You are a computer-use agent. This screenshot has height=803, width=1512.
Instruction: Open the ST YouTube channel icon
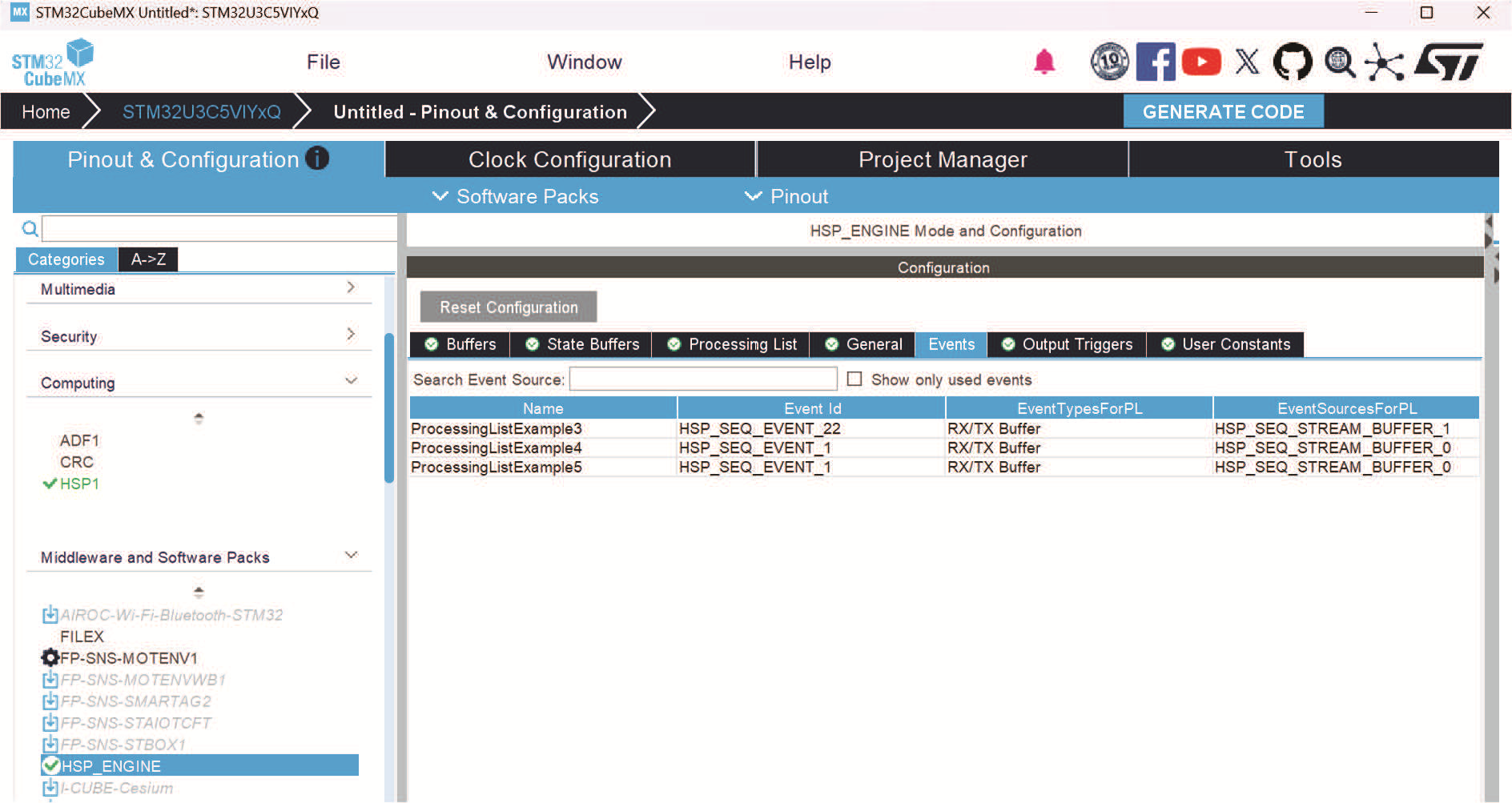tap(1201, 62)
